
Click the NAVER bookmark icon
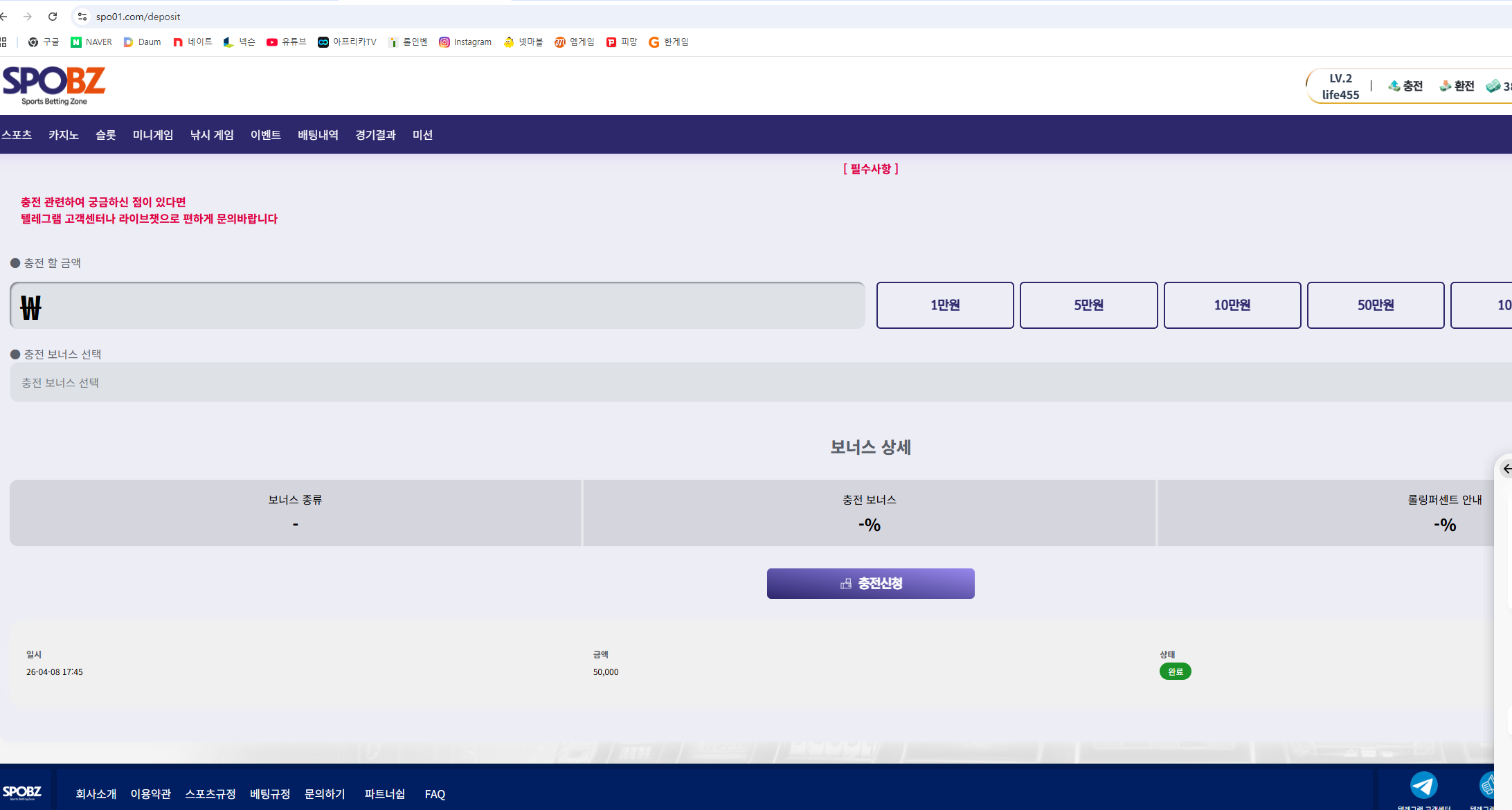(76, 42)
